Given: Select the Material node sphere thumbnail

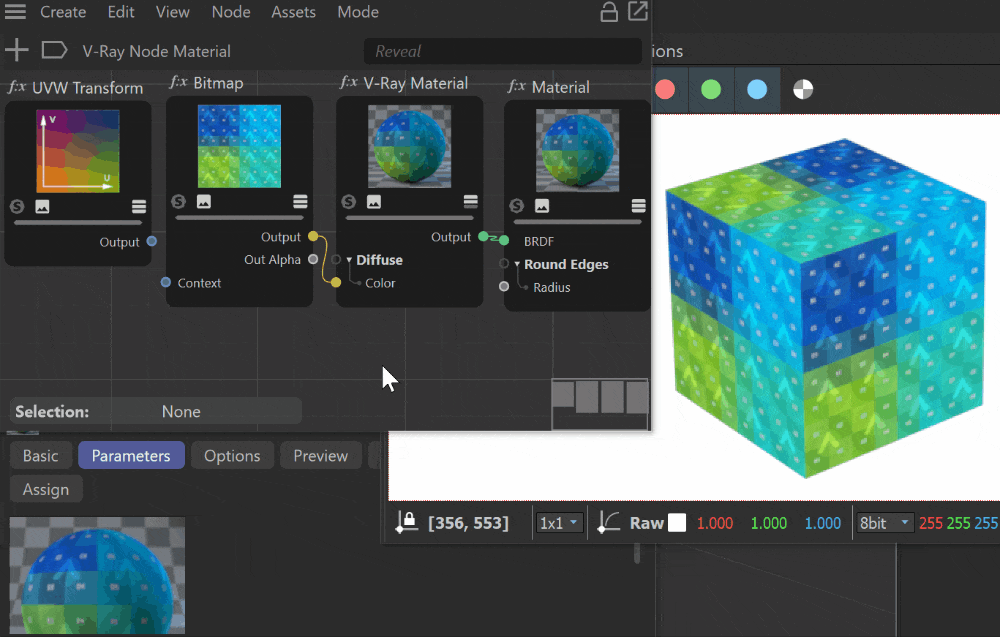Looking at the screenshot, I should 577,150.
